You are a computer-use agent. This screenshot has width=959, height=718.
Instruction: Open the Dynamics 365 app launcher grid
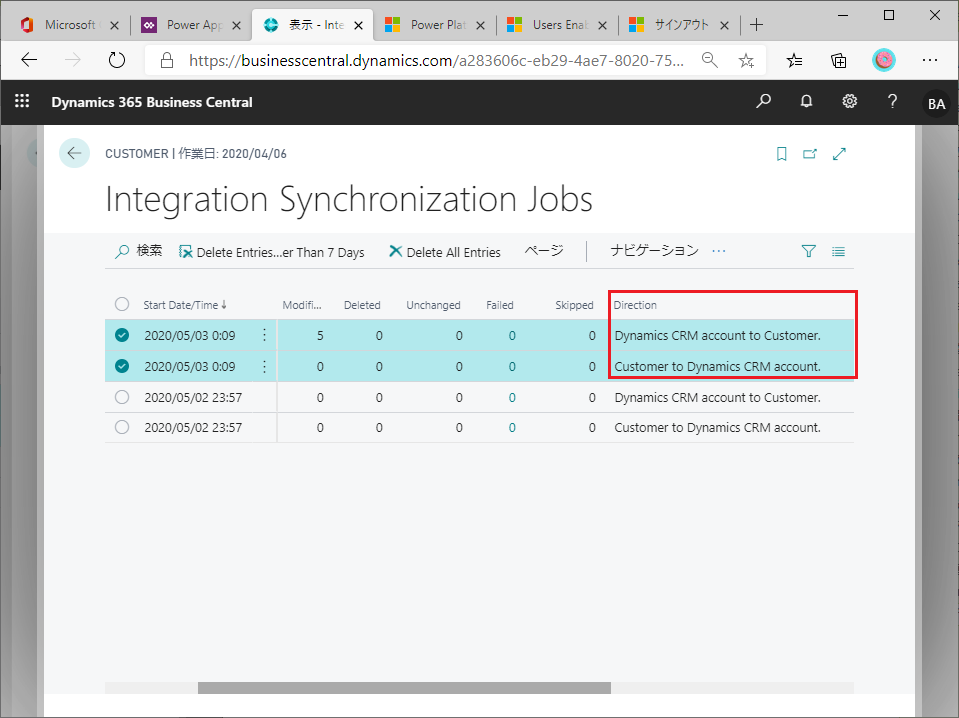(22, 102)
